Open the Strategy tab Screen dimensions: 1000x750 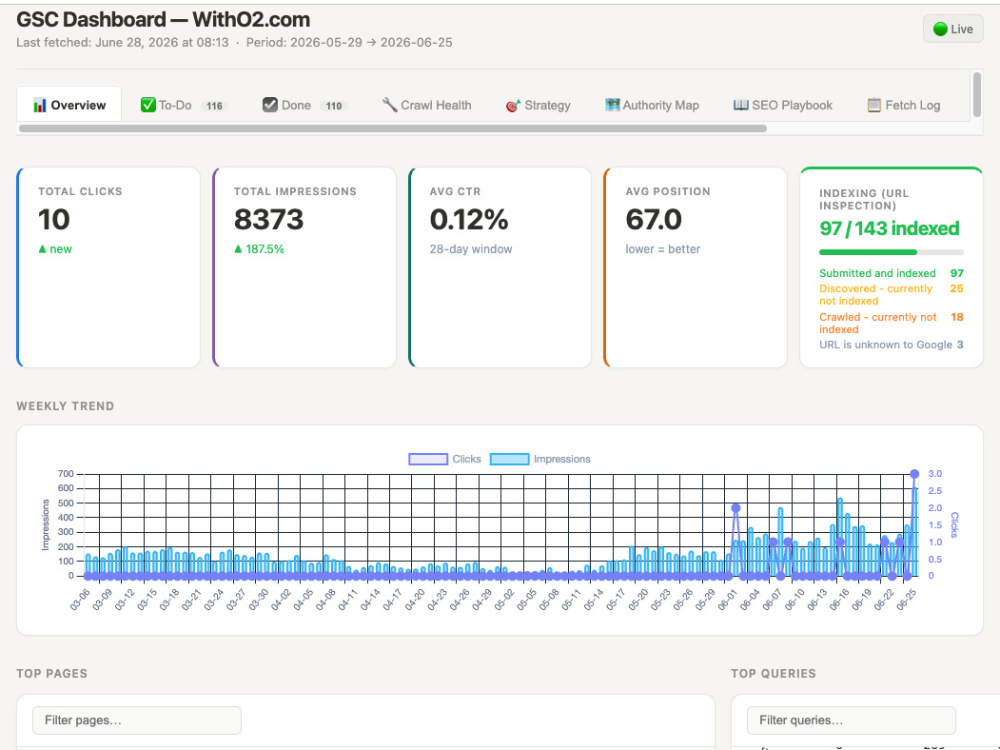point(538,105)
